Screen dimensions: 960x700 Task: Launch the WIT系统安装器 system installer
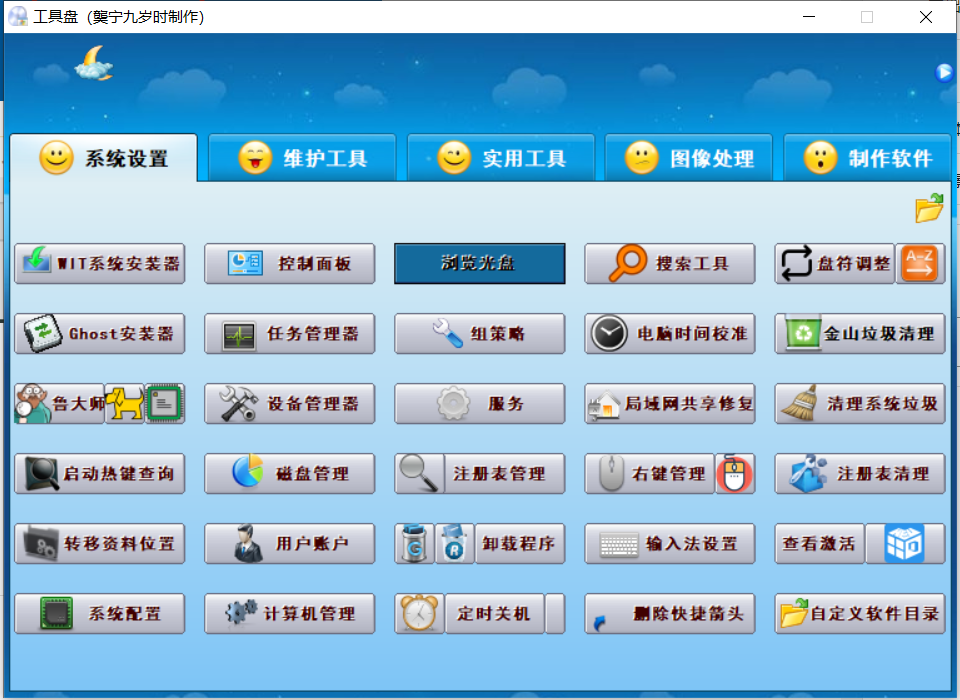99,263
